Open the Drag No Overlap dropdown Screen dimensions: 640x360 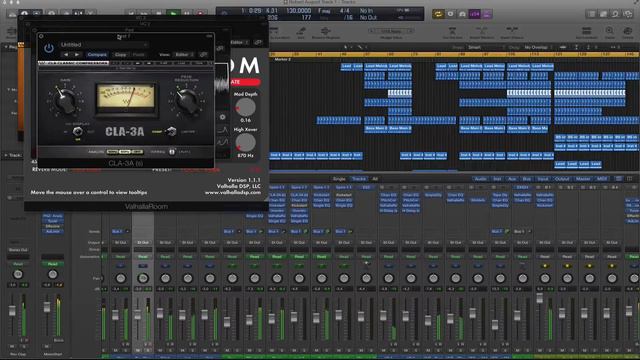539,47
